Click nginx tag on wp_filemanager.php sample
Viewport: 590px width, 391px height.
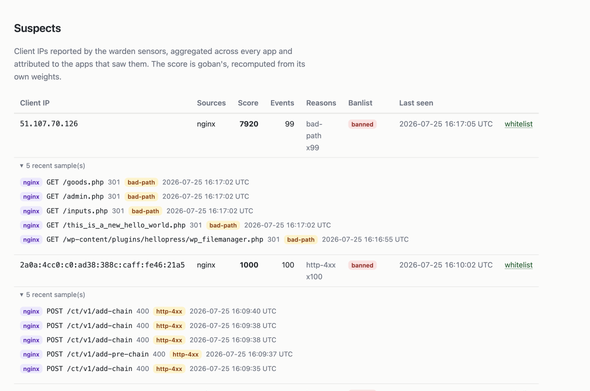31,240
